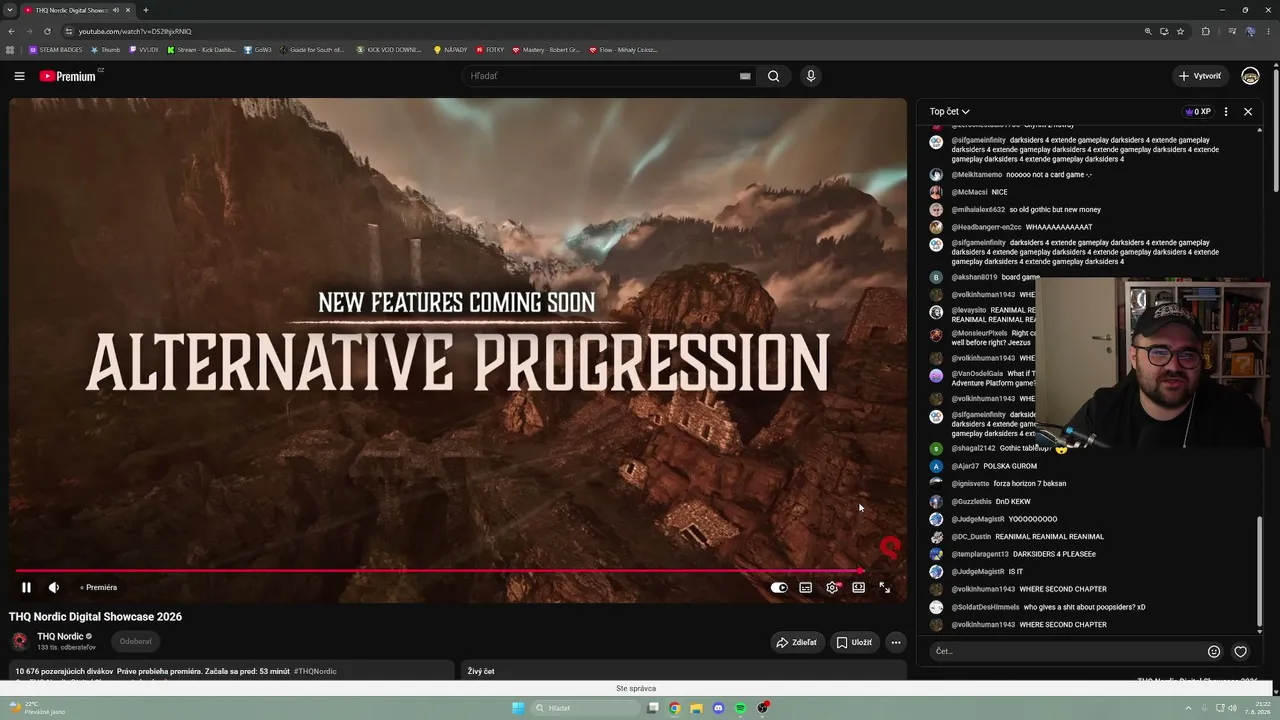The image size is (1280, 720).
Task: Toggle the autoplay switch in the player
Action: (x=779, y=588)
